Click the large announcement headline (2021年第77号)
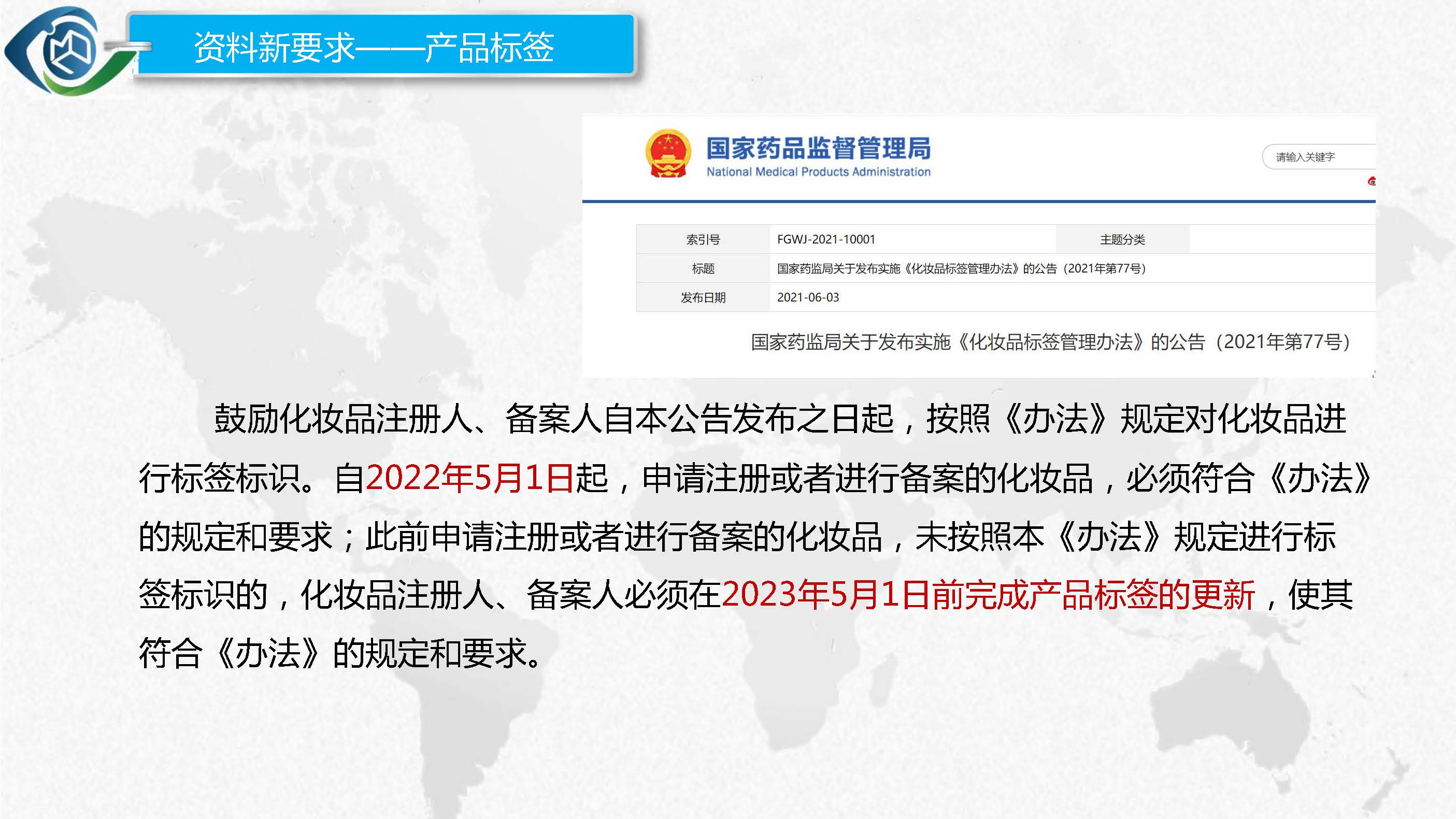 1050,342
